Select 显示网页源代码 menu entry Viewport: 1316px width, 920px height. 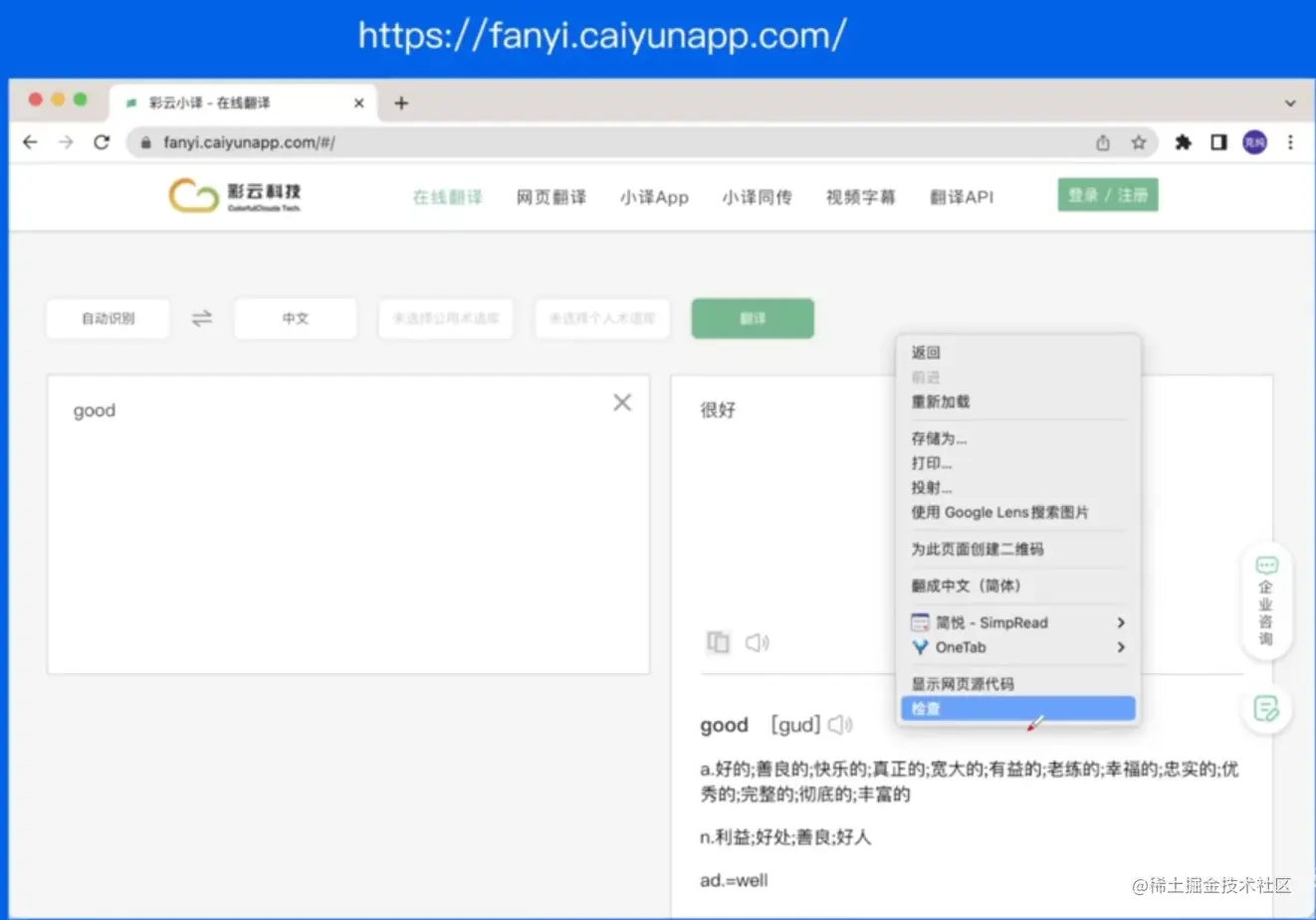1018,684
